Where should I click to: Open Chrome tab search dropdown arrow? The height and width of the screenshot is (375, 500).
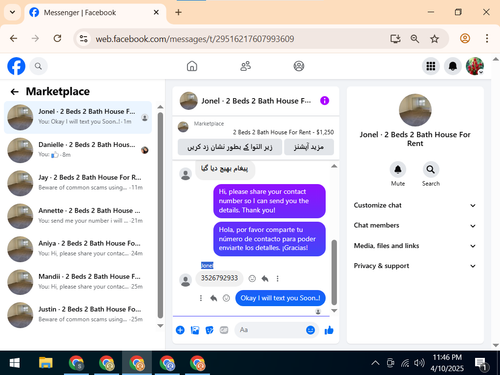tap(12, 12)
